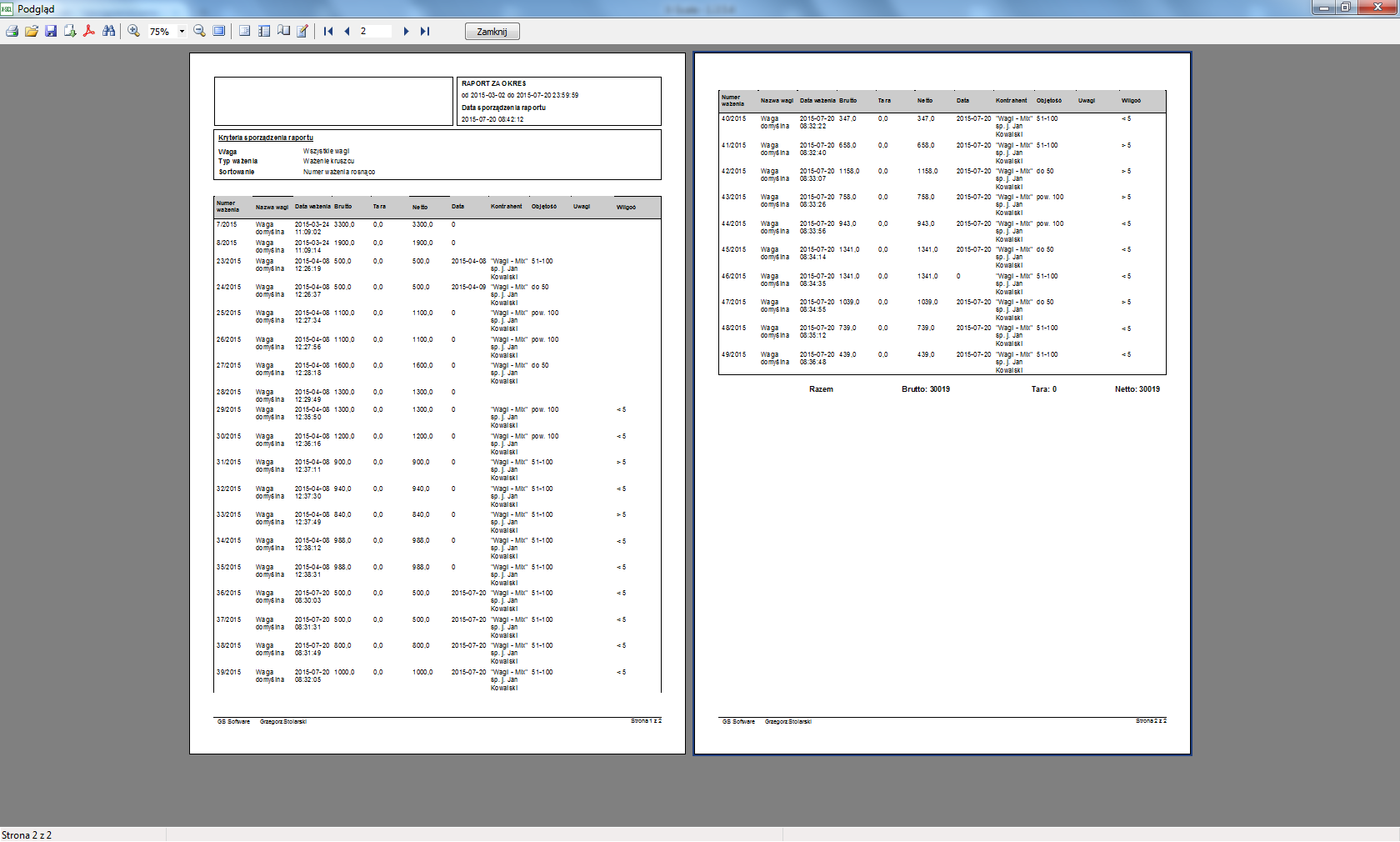1400x842 pixels.
Task: Click the page outline icon
Action: [x=244, y=31]
